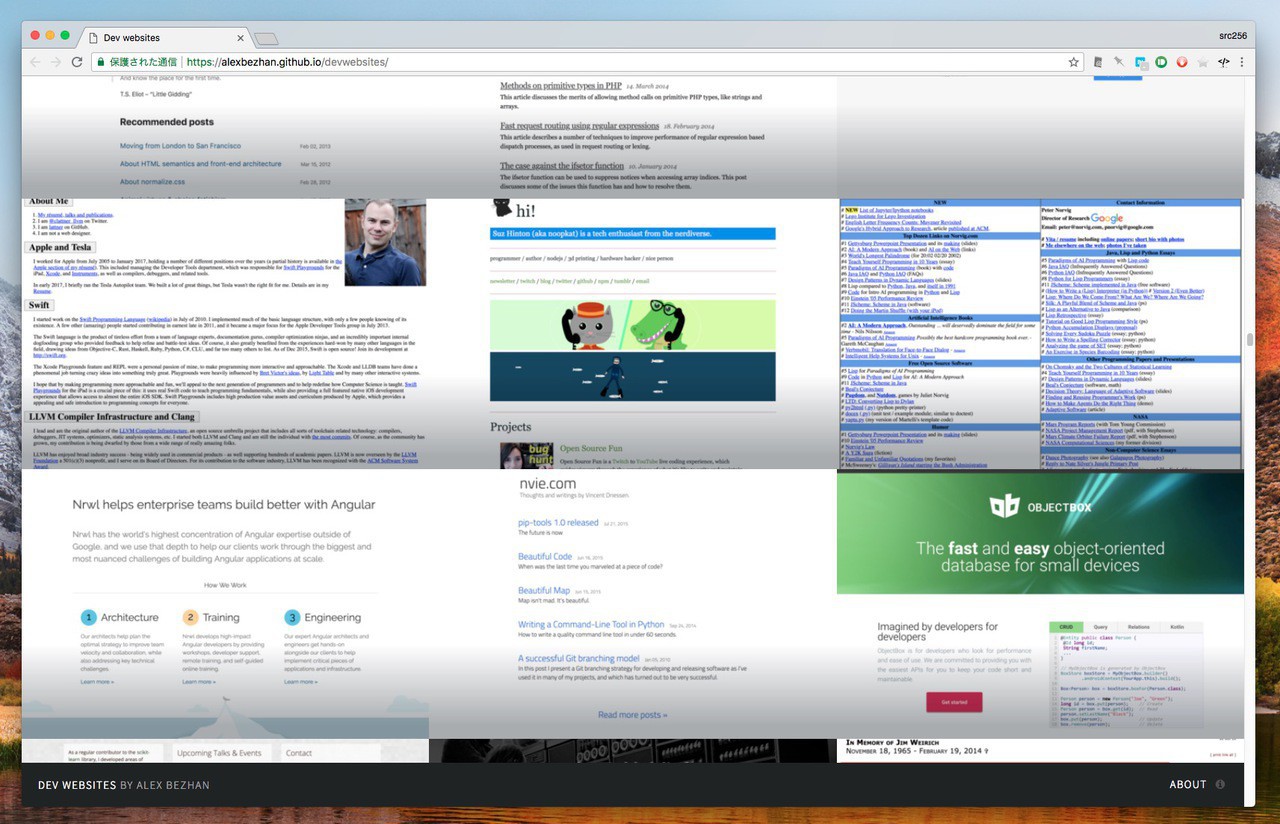
Task: Click the ObjectBox logo
Action: pyautogui.click(x=1040, y=506)
